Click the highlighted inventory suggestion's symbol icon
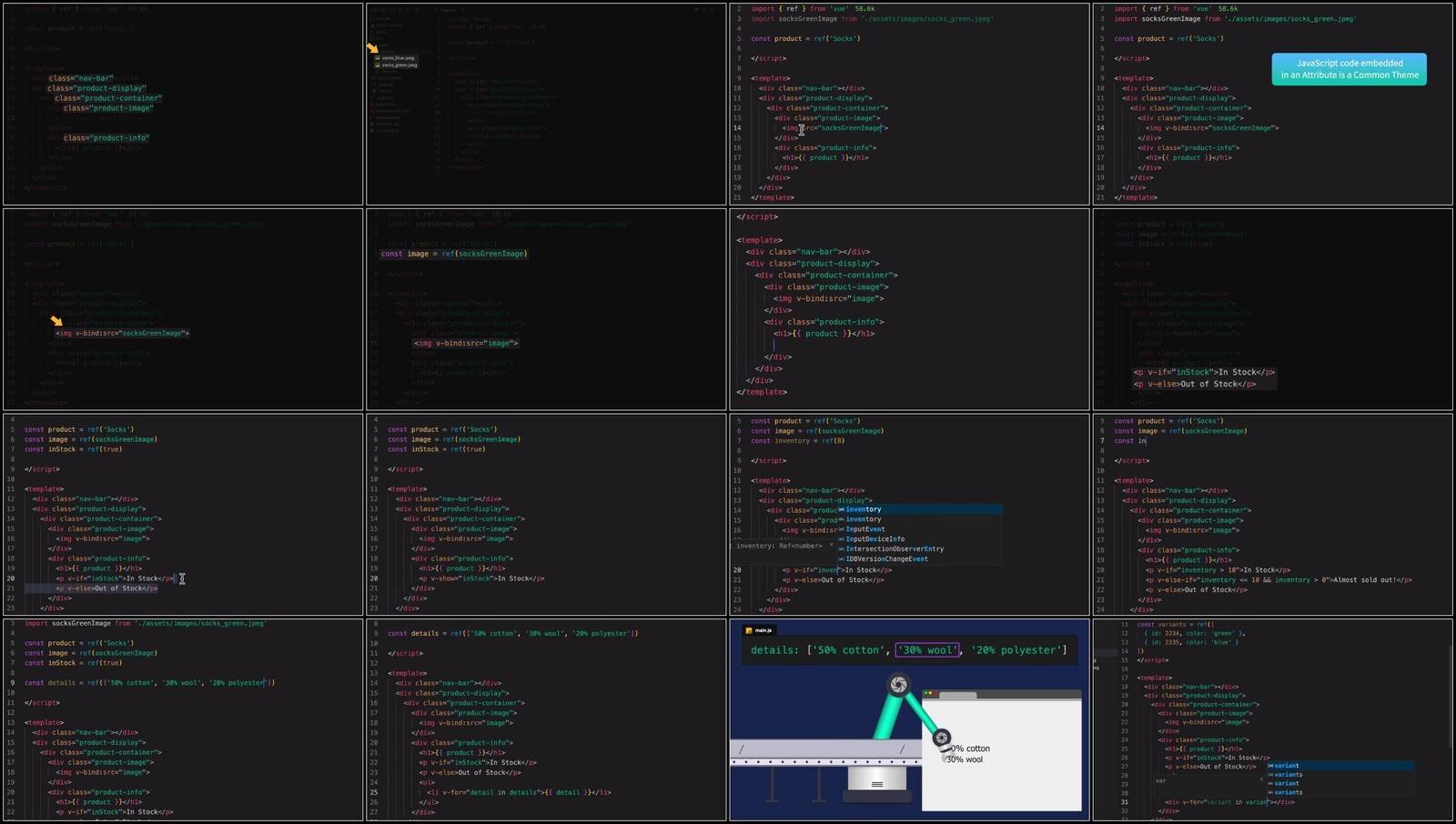Screen dimensions: 1456x824 click(842, 509)
